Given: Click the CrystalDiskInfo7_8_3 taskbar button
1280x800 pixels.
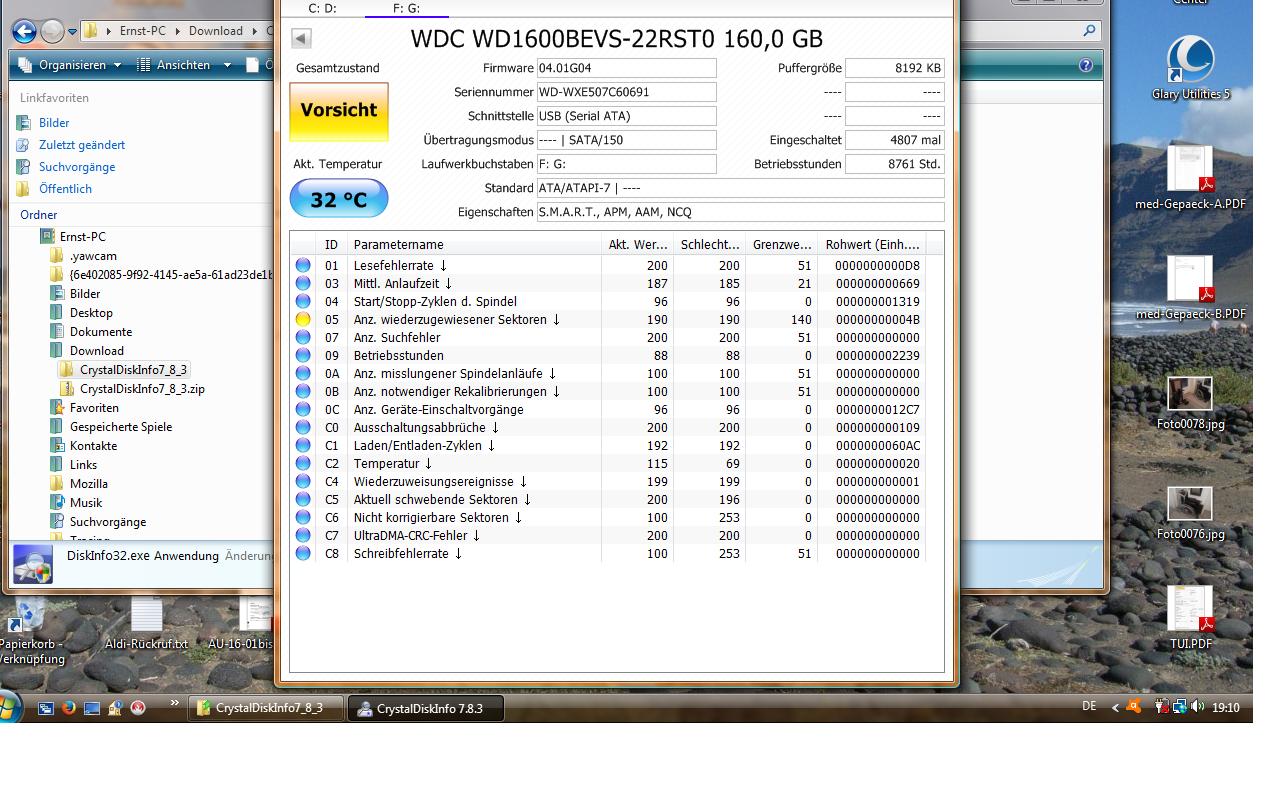Looking at the screenshot, I should click(267, 708).
